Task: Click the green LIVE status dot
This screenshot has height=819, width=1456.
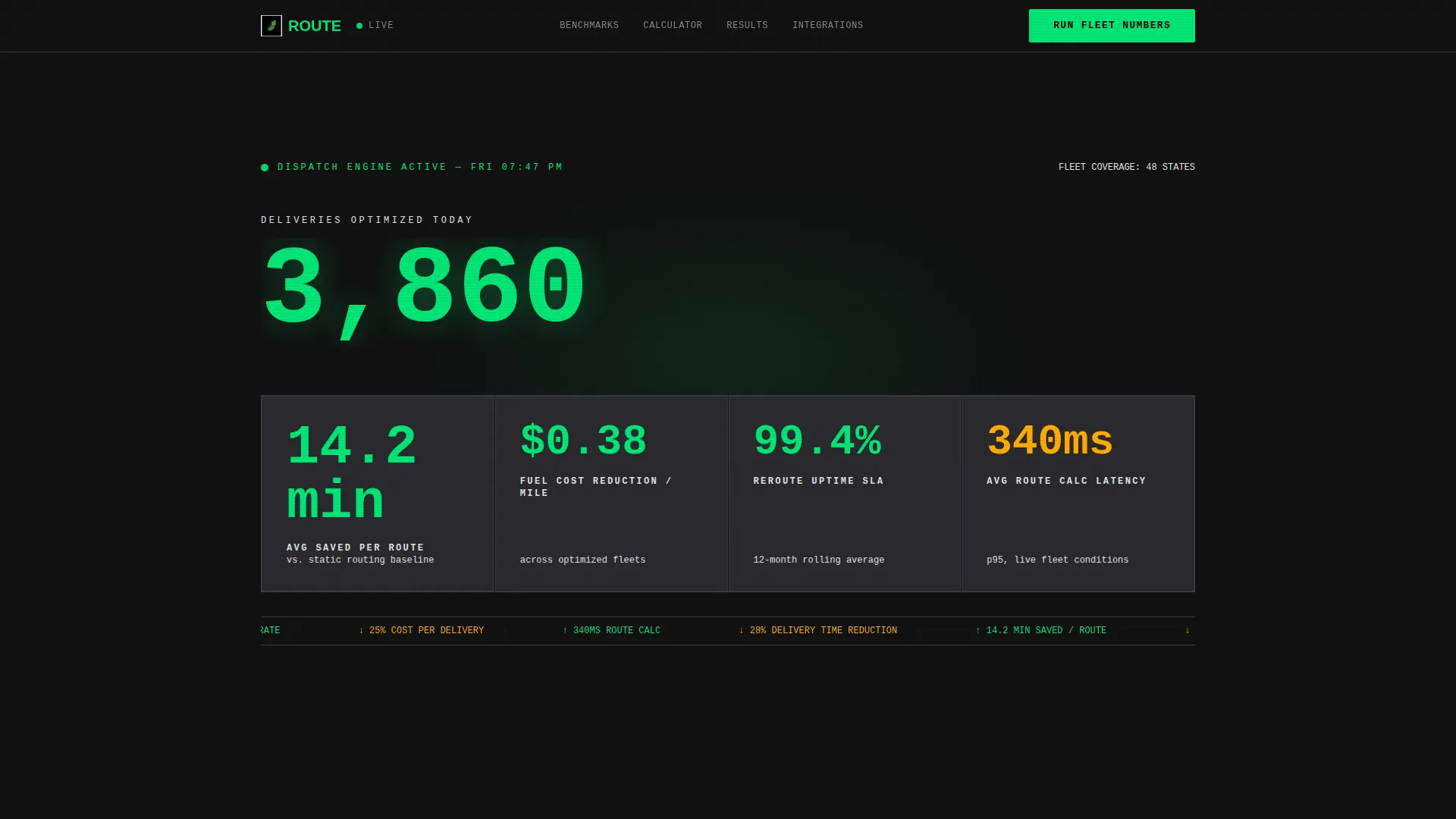Action: (359, 26)
